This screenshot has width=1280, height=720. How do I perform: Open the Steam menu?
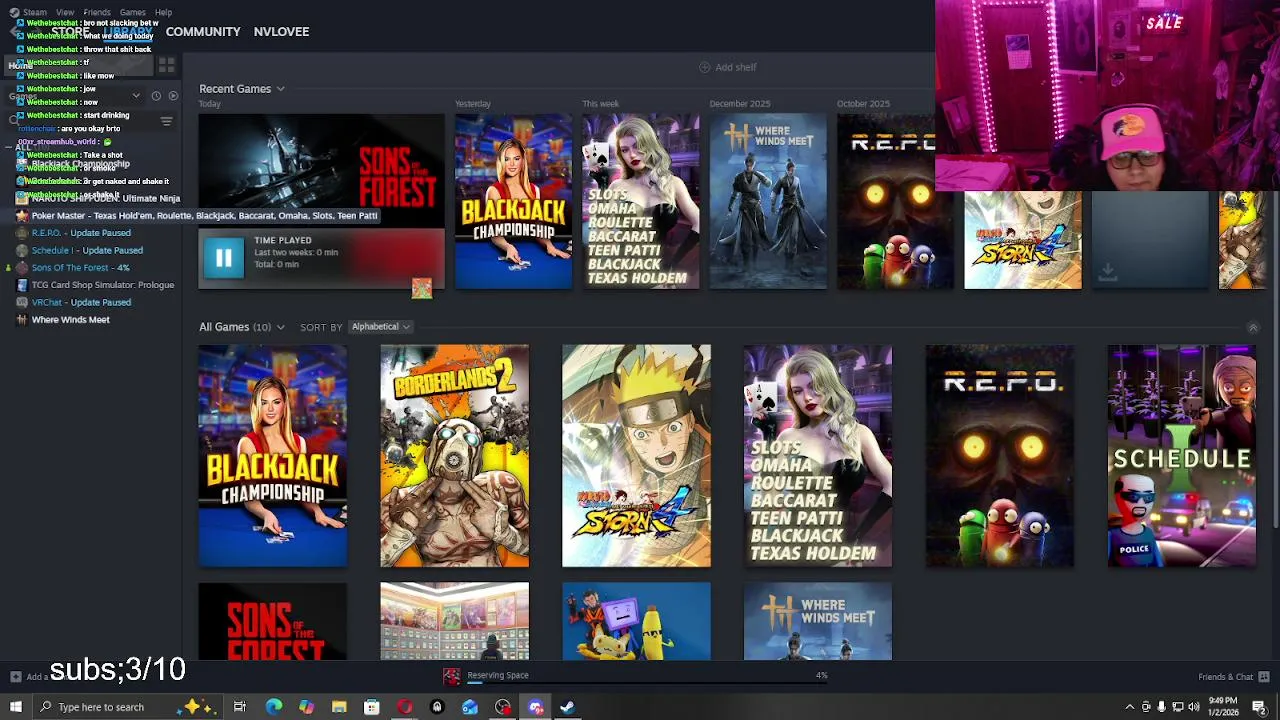tap(35, 12)
